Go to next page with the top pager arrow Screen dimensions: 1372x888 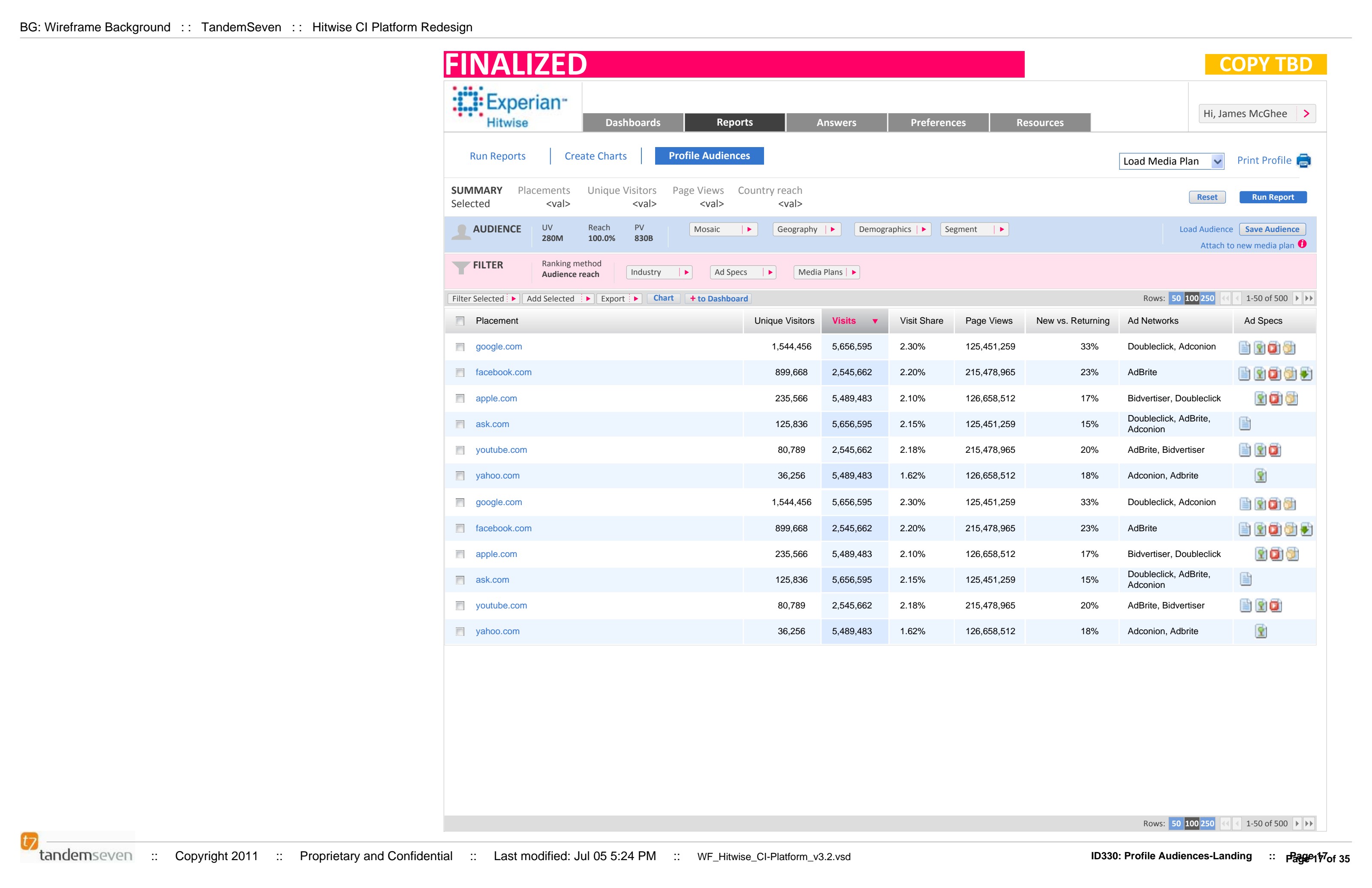tap(1297, 299)
